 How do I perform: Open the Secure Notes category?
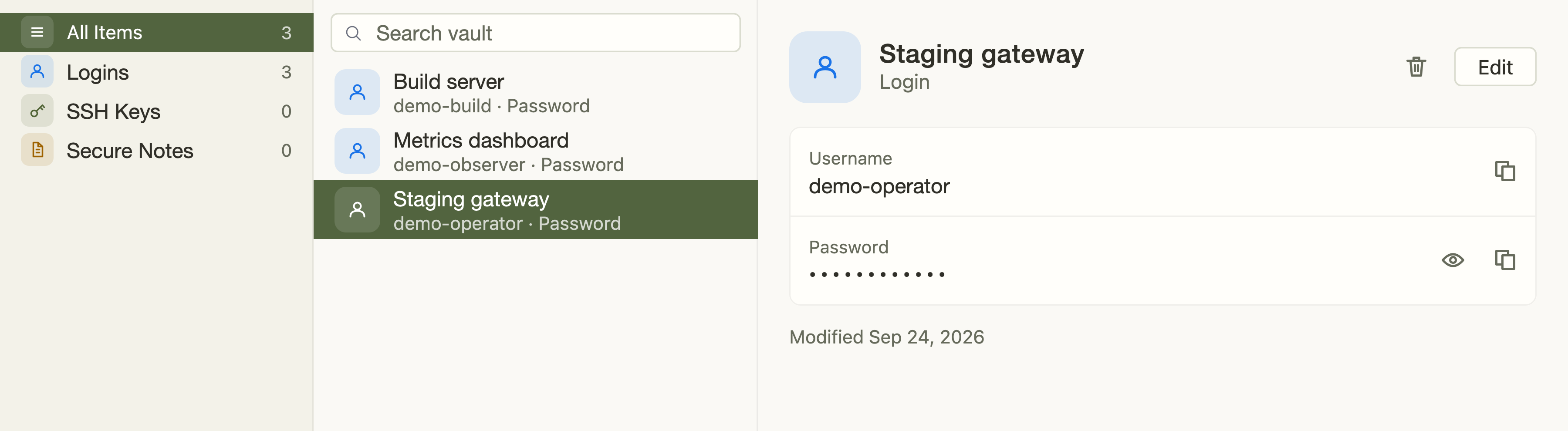156,150
